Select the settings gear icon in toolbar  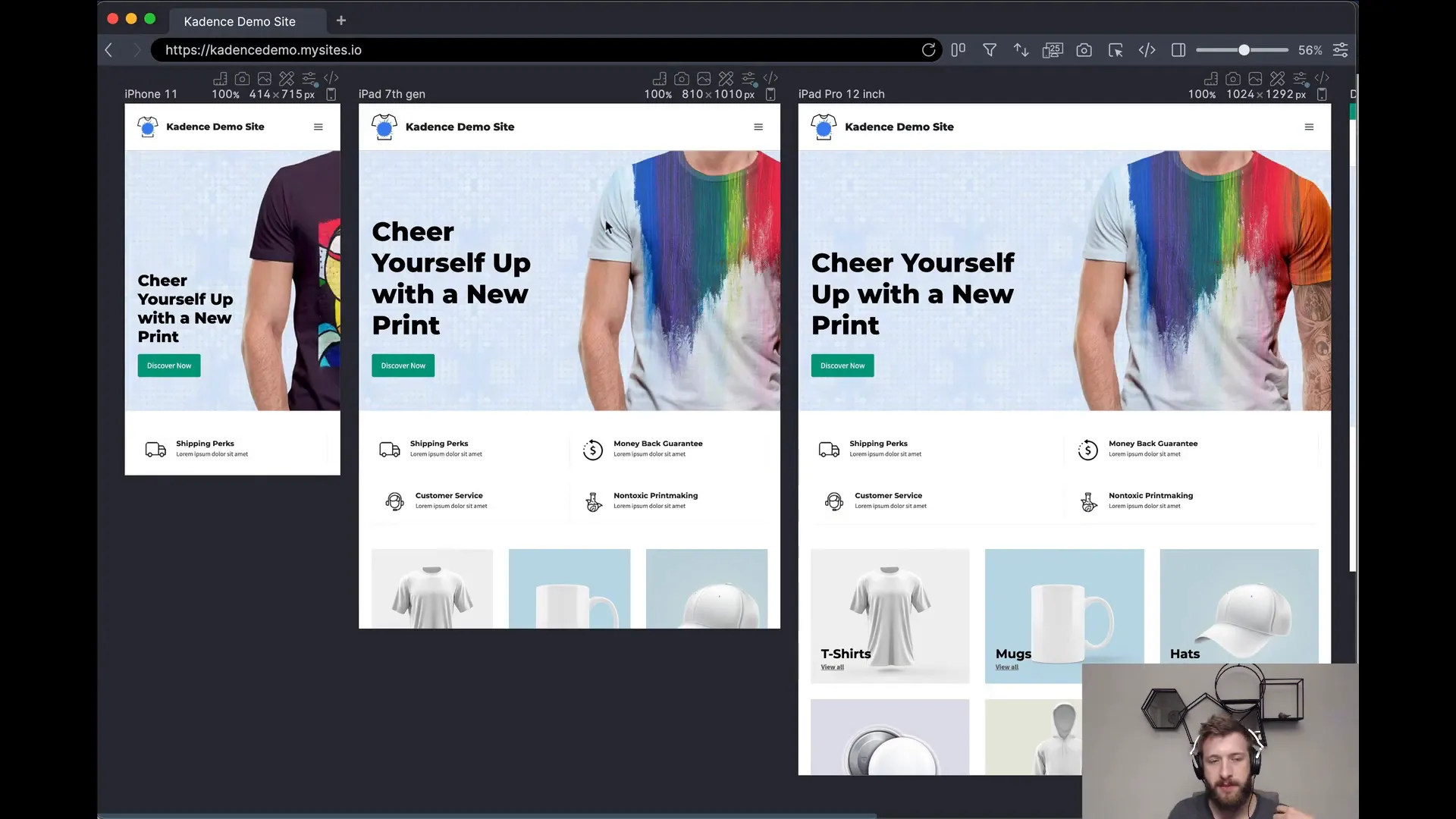(x=1341, y=50)
